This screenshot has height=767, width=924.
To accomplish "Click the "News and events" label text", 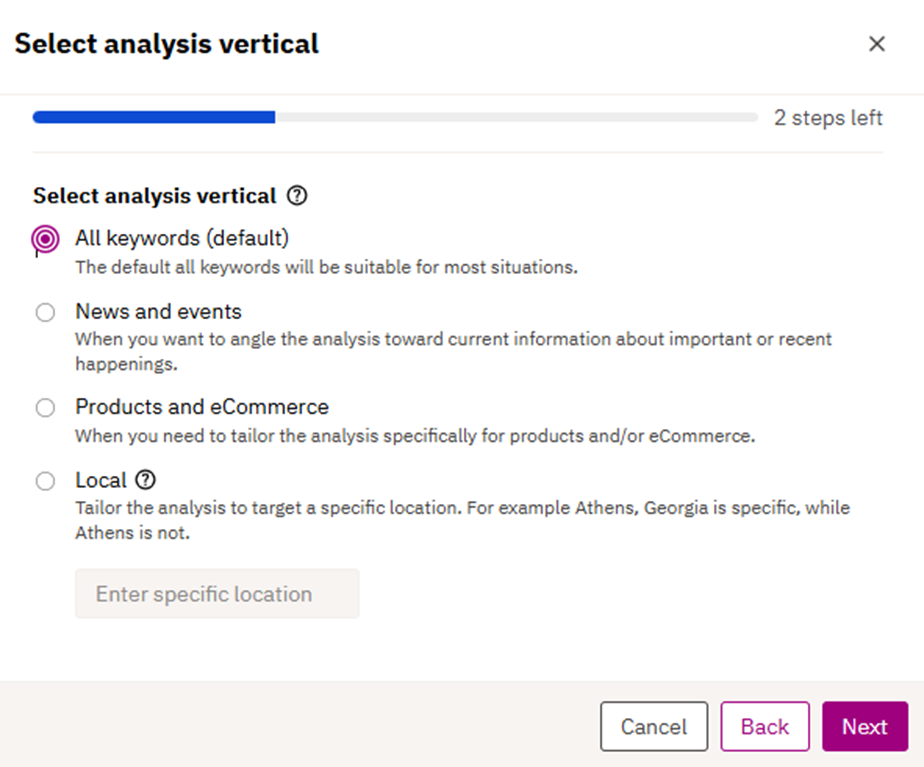I will click(158, 312).
